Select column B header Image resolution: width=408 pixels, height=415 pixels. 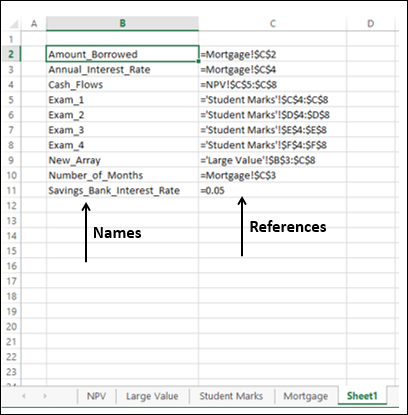point(122,23)
